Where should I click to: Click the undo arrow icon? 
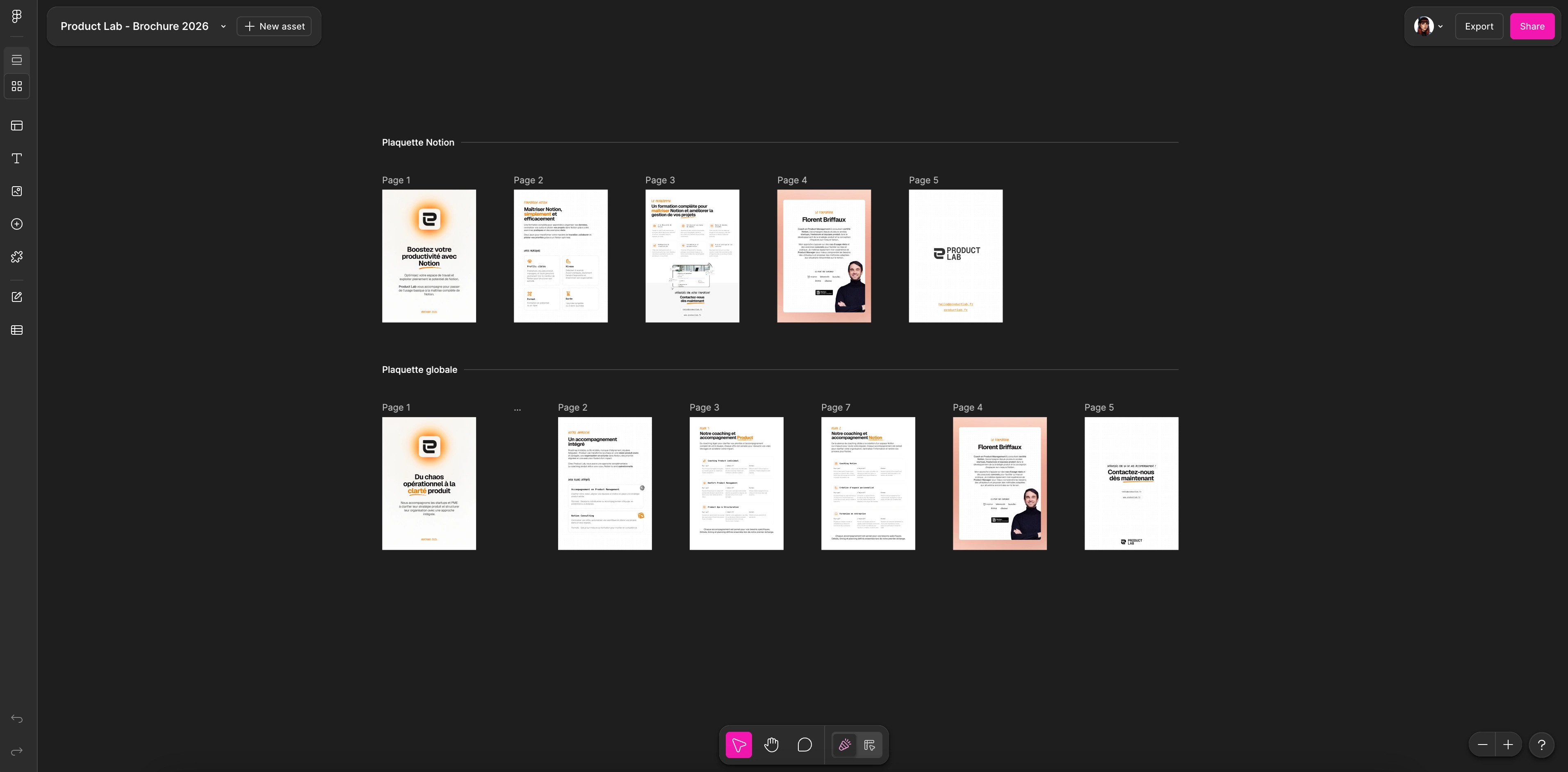tap(17, 719)
